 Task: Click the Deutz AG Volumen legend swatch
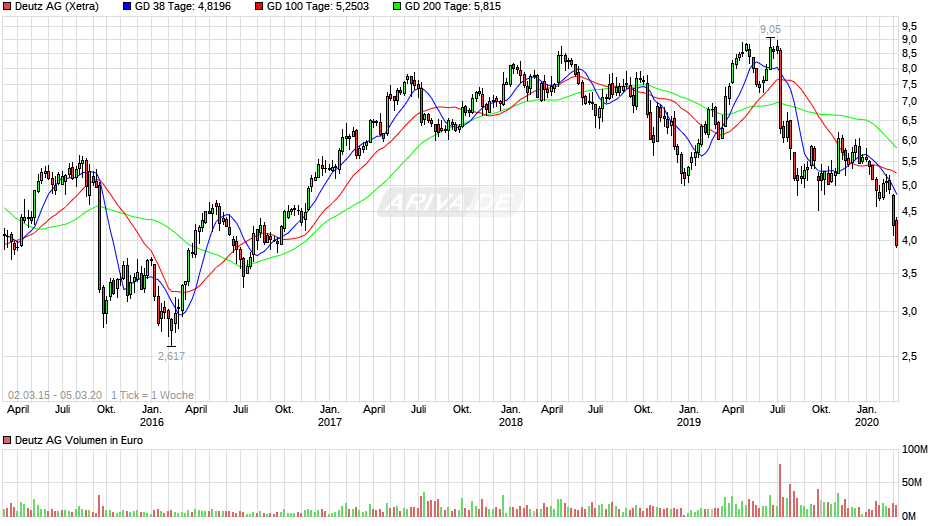tap(7, 440)
